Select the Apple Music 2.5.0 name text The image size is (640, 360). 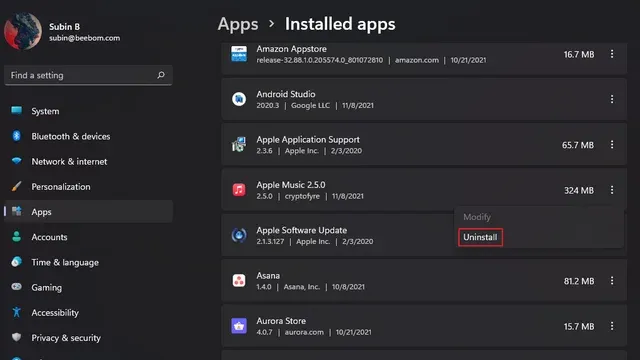(291, 185)
